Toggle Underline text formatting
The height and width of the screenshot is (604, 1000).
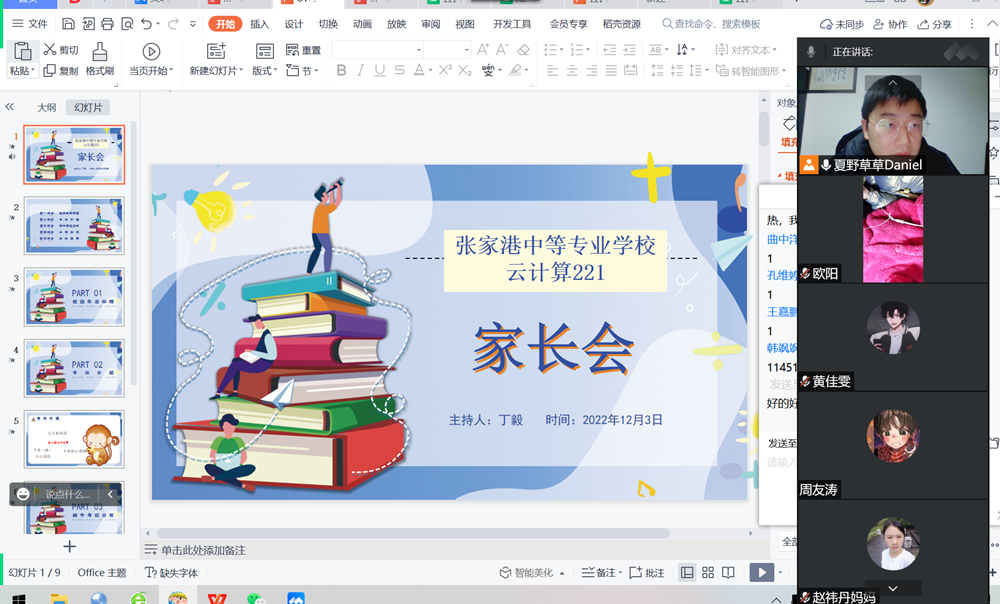(x=379, y=71)
